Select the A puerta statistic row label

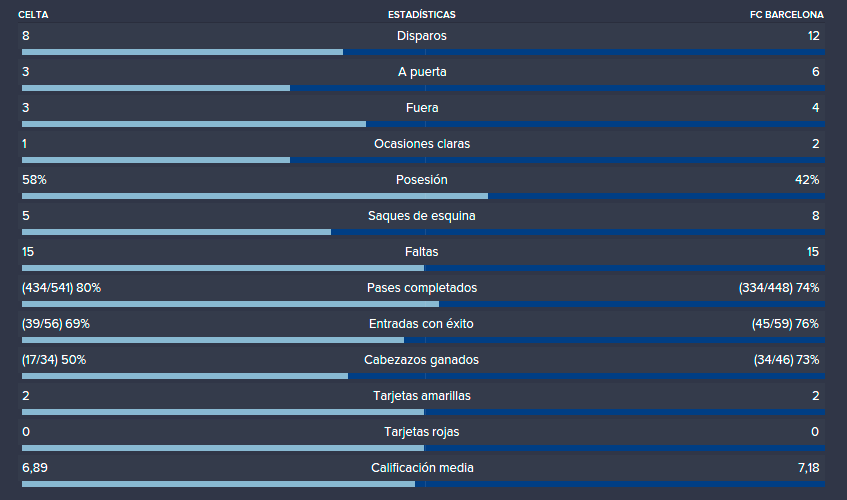(422, 72)
